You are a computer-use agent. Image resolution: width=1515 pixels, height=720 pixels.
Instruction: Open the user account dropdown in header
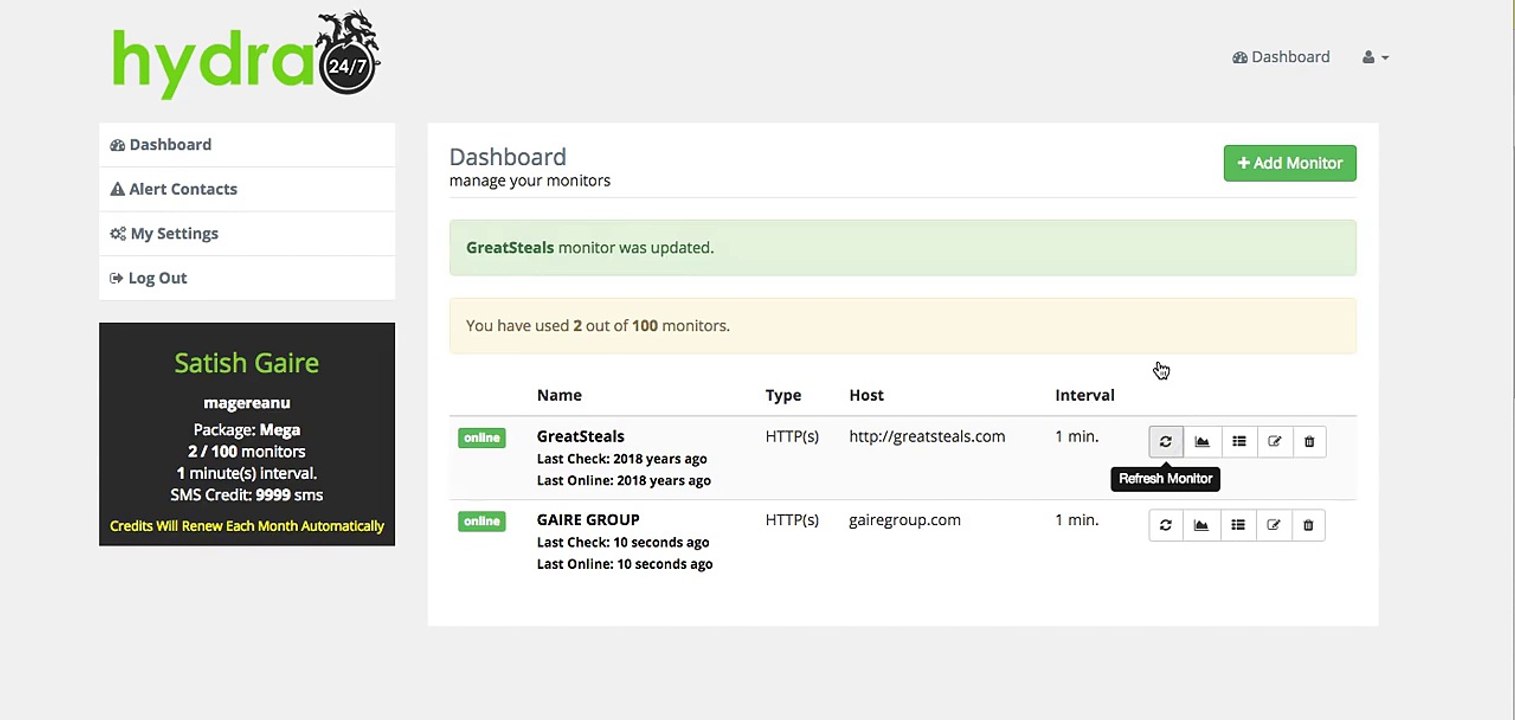point(1376,58)
